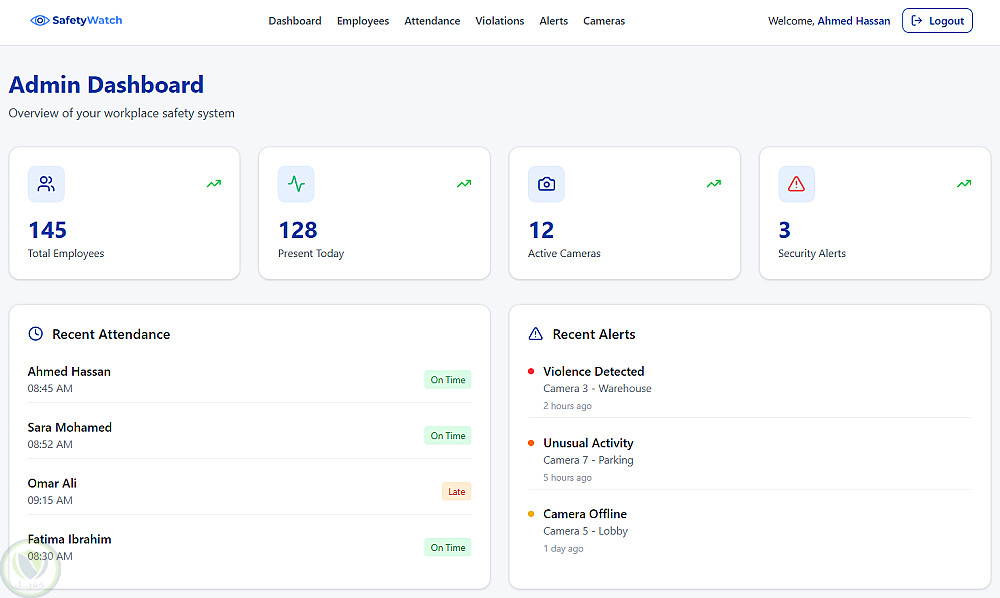Click the red dot beside Violence Detected
This screenshot has width=1000, height=598.
coord(531,371)
